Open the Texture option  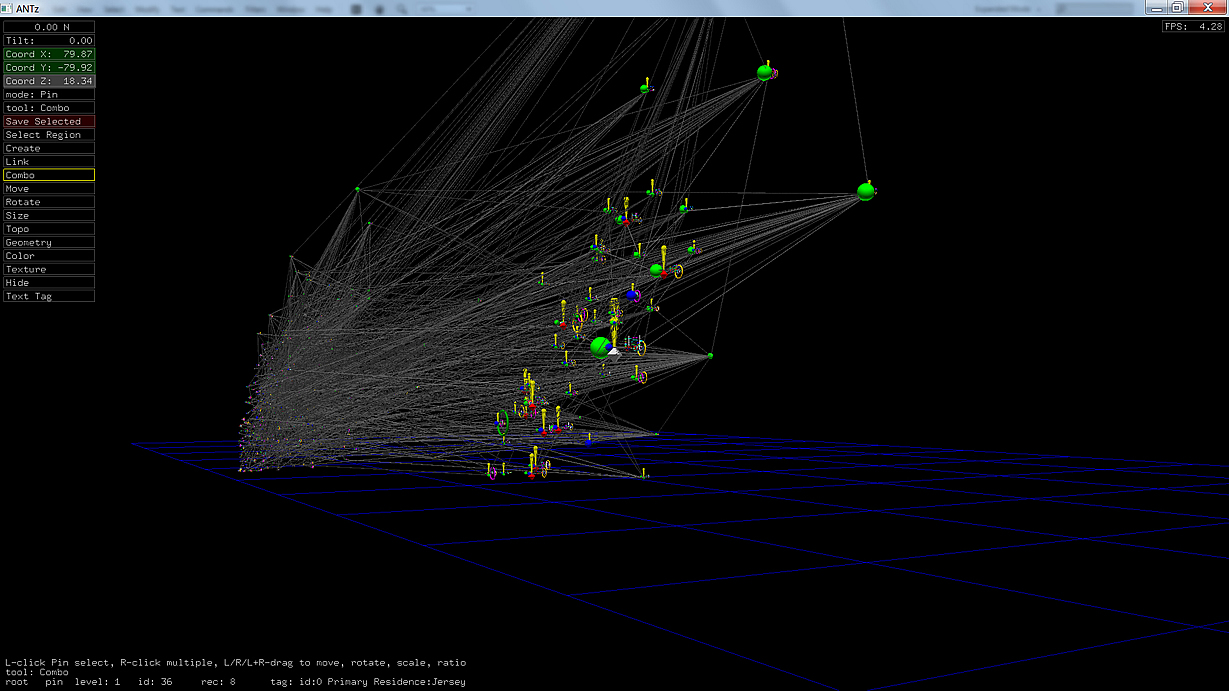point(49,269)
